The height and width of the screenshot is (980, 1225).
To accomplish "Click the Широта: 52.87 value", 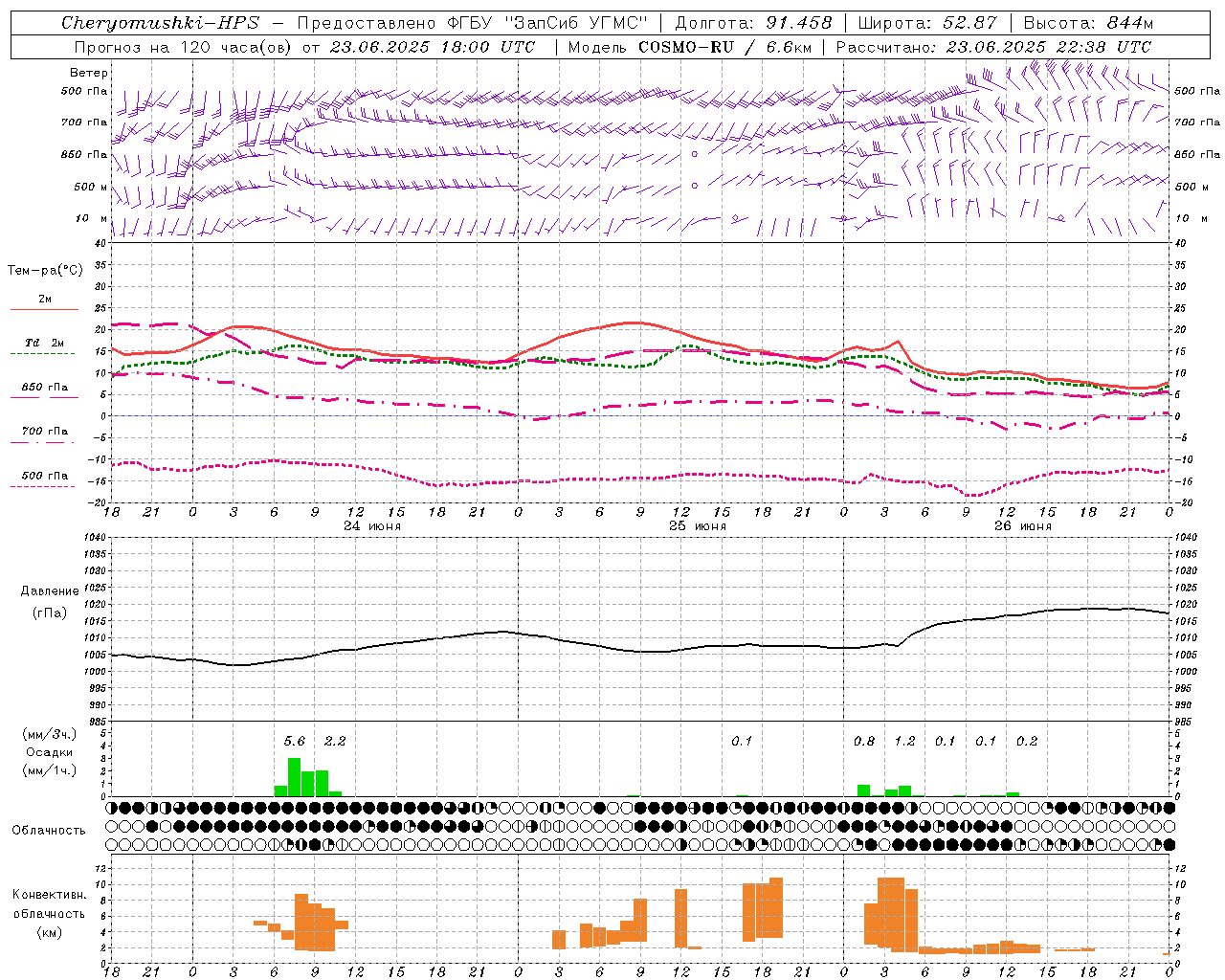I will tap(927, 23).
